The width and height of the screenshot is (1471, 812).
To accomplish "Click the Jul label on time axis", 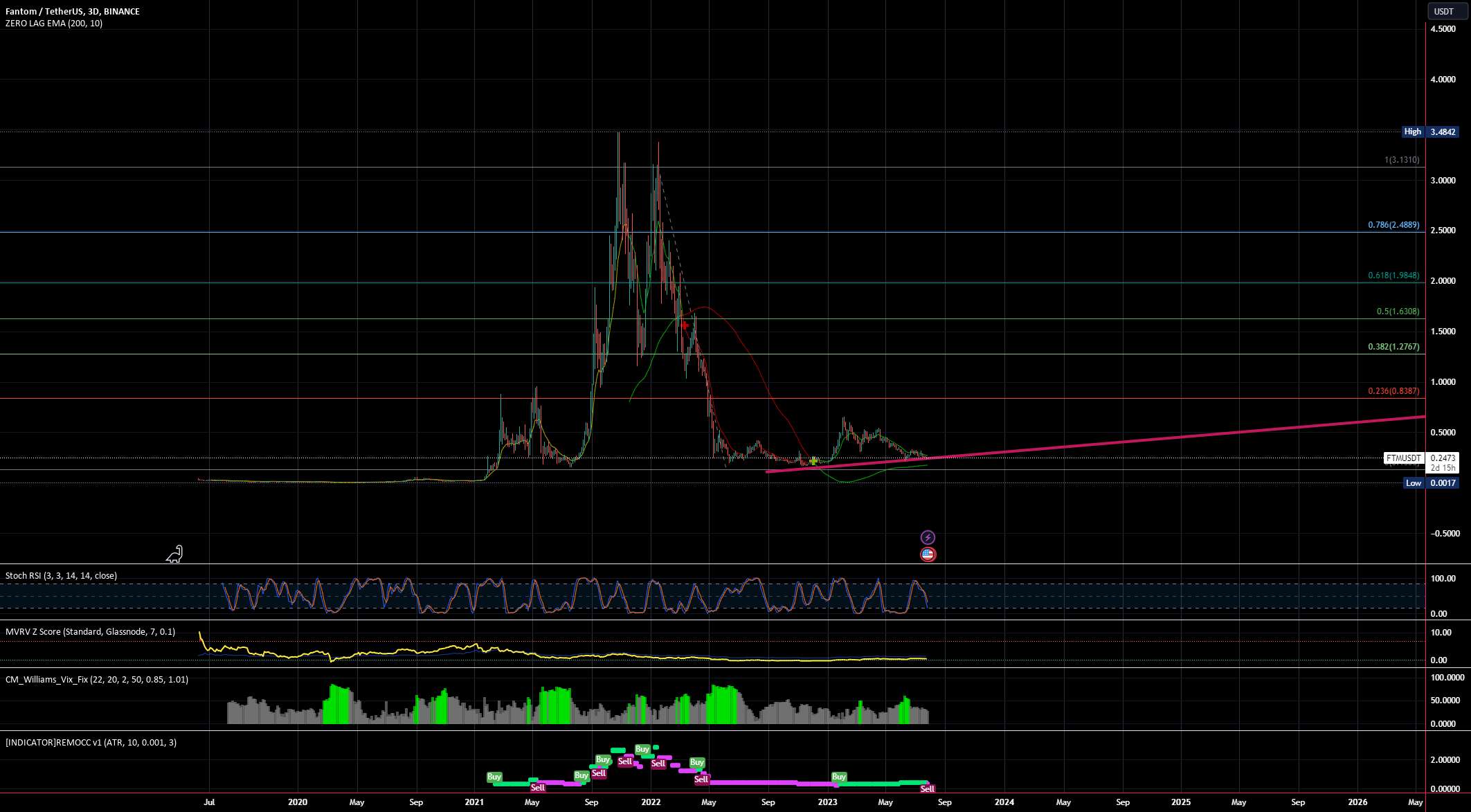I will point(209,802).
